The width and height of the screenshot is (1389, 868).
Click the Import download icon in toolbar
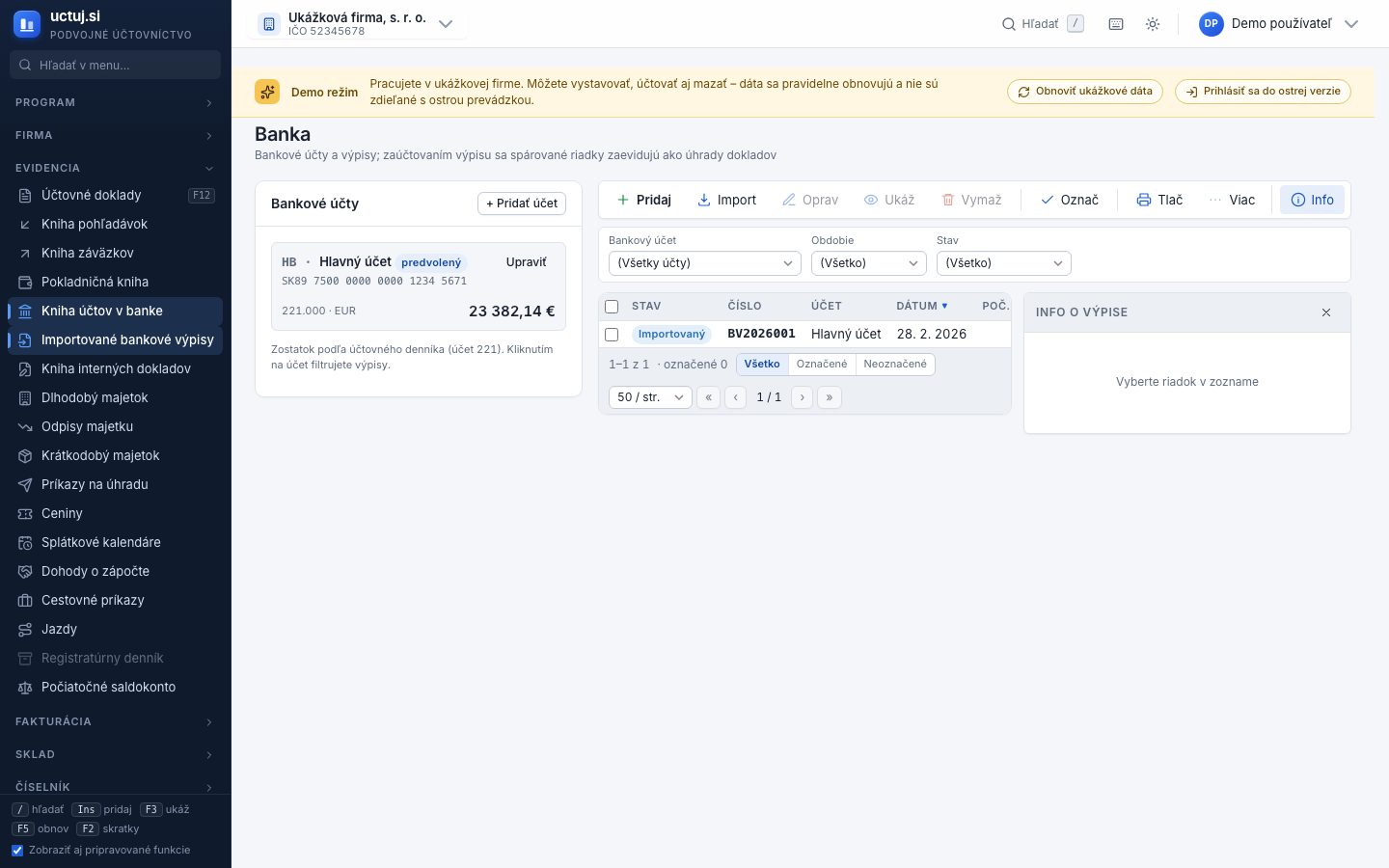click(704, 200)
